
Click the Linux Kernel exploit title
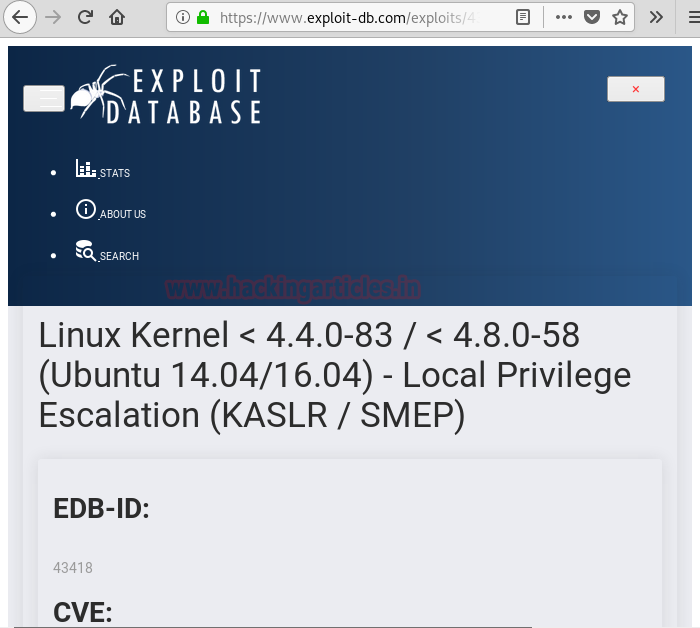click(335, 375)
